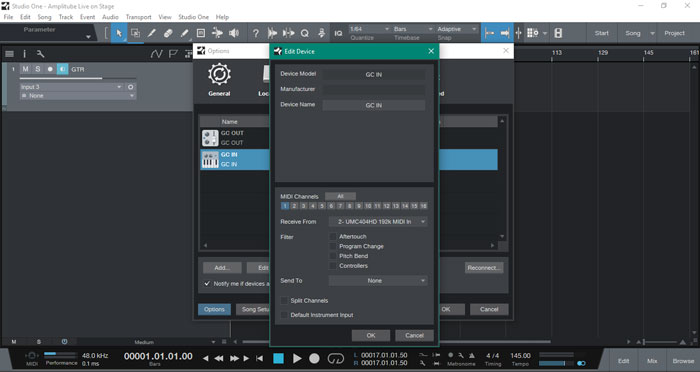Open the Input 3 track input dropdown

(x=71, y=87)
